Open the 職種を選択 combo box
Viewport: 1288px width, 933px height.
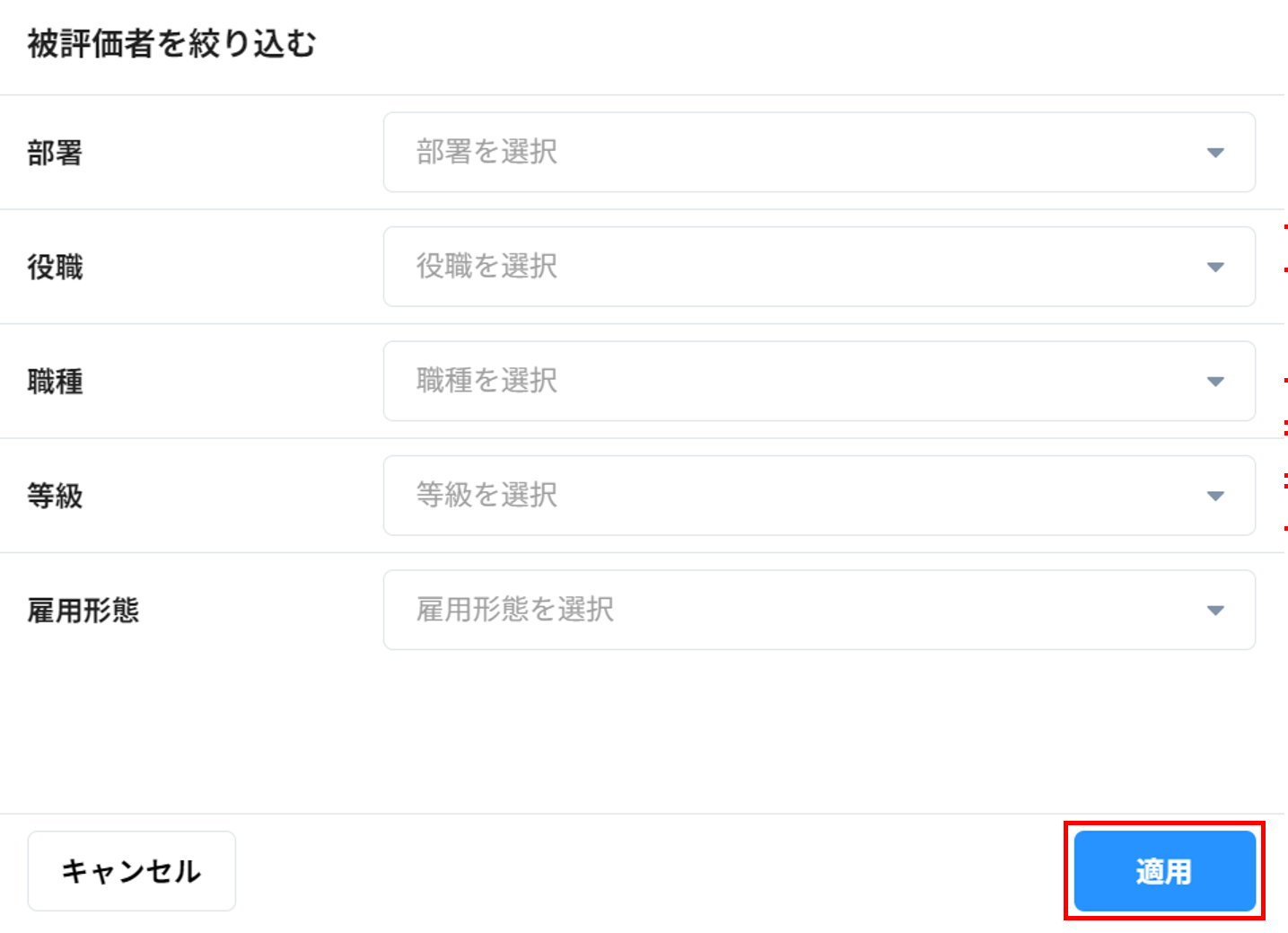tap(790, 382)
